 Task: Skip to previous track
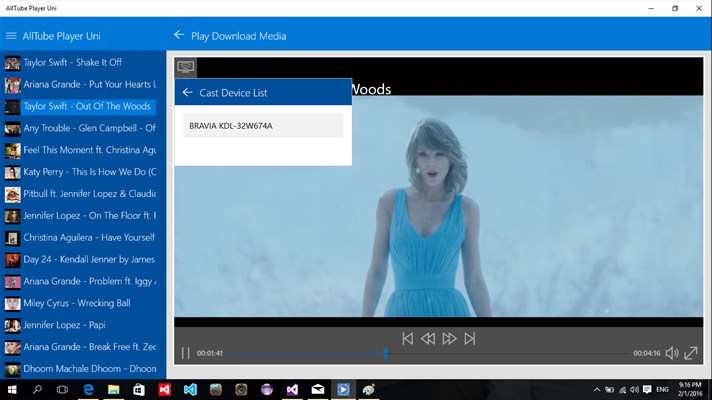click(407, 339)
